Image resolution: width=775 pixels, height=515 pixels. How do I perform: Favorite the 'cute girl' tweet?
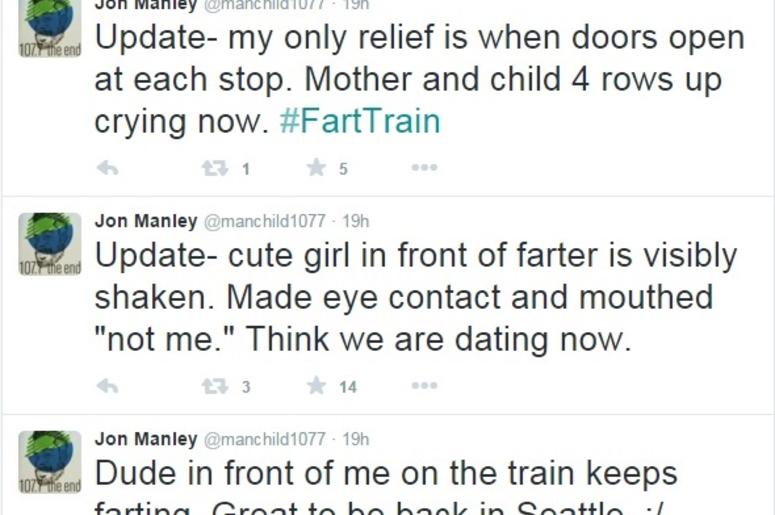pos(316,386)
